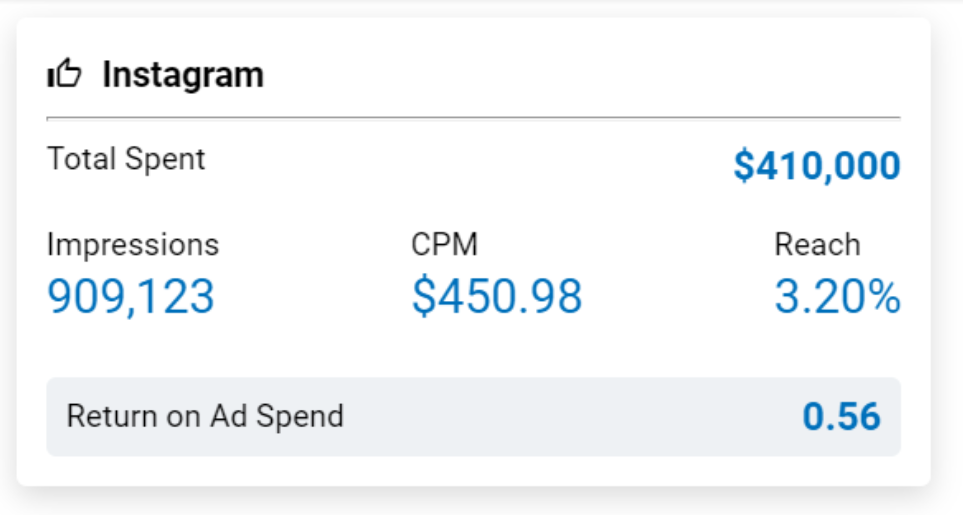This screenshot has width=963, height=515.
Task: Click the Return on Ad Spend text
Action: coord(205,417)
